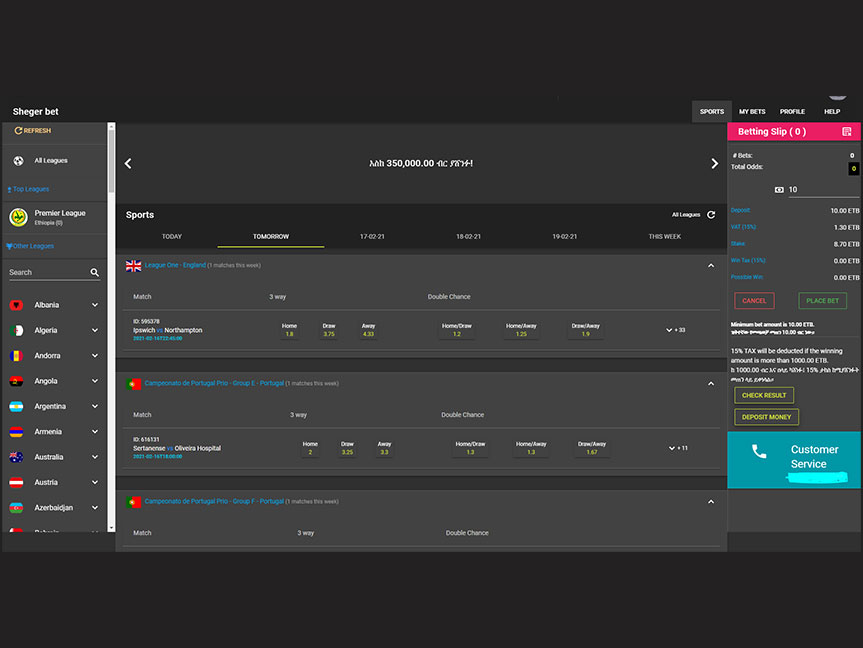Viewport: 863px width, 648px height.
Task: Switch to the 18-02-21 date tab
Action: tap(468, 237)
